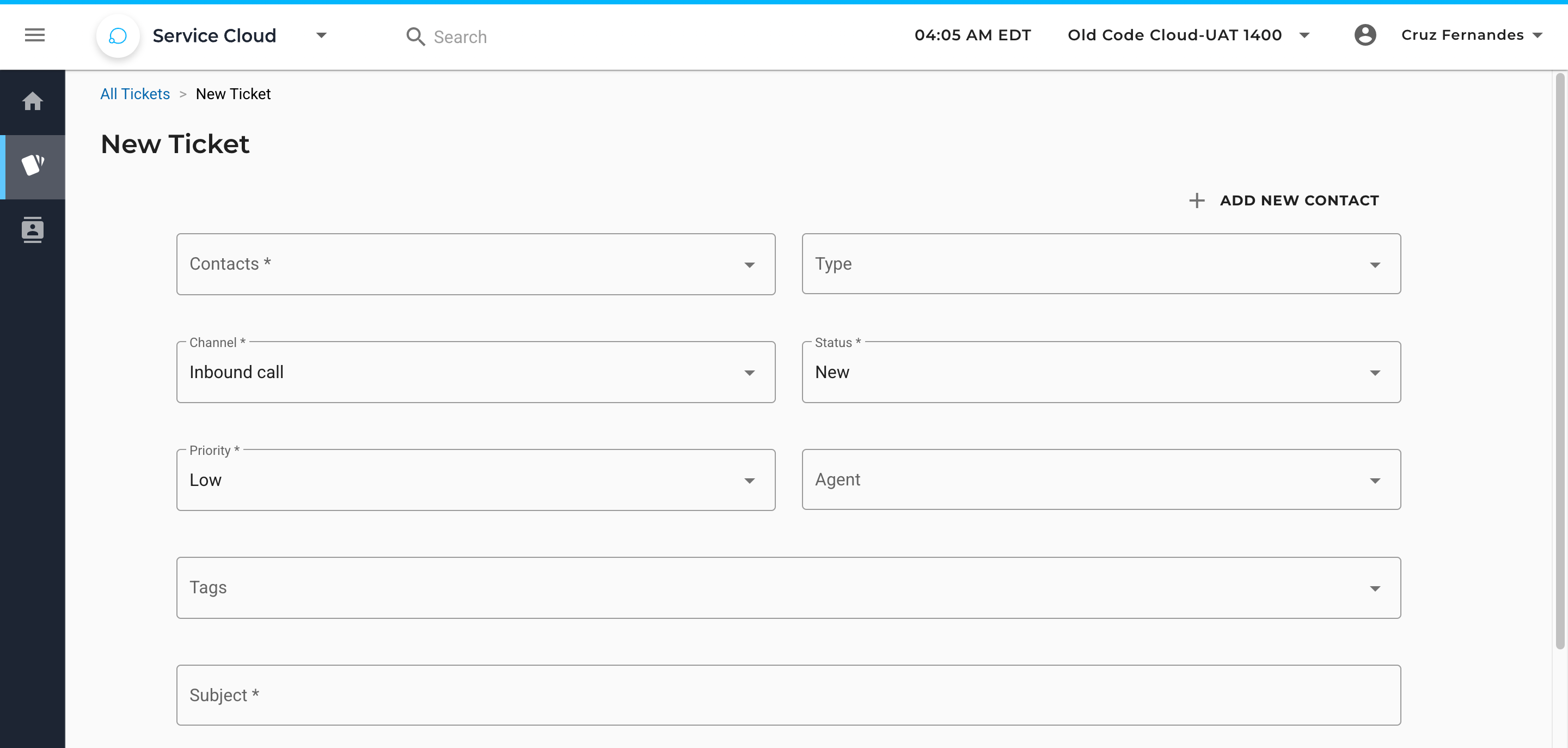The width and height of the screenshot is (1568, 748).
Task: Change Channel from Inbound call
Action: tap(475, 372)
